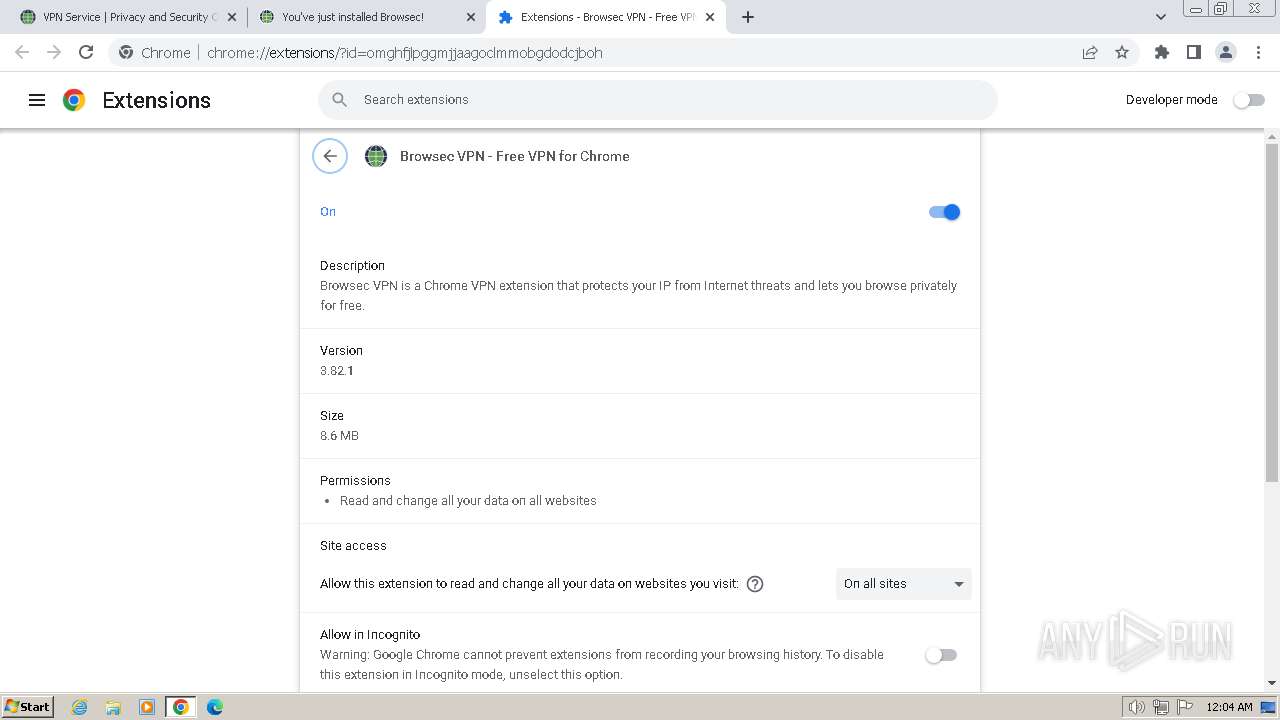Image resolution: width=1280 pixels, height=720 pixels.
Task: Click the network tray icon
Action: click(x=1161, y=707)
